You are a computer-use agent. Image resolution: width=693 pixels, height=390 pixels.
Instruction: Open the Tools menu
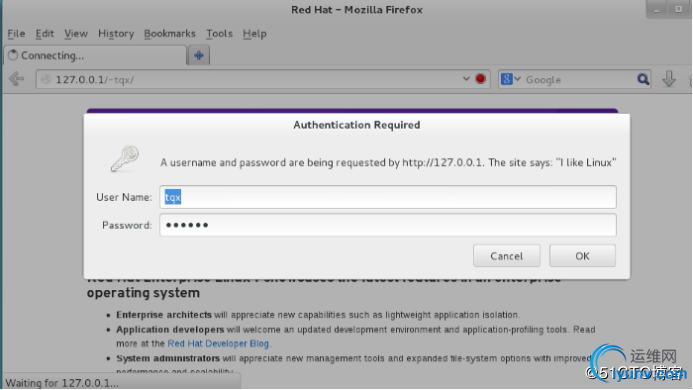click(x=219, y=34)
